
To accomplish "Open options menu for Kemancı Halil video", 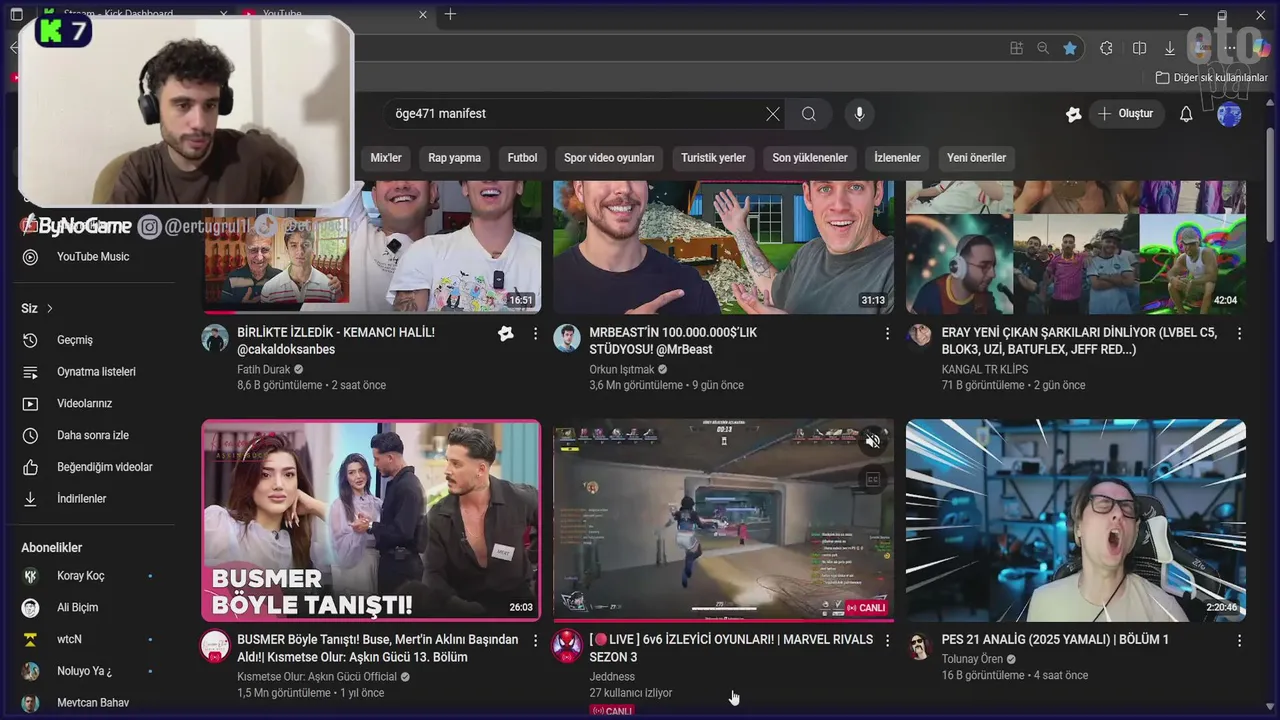I will [x=535, y=333].
